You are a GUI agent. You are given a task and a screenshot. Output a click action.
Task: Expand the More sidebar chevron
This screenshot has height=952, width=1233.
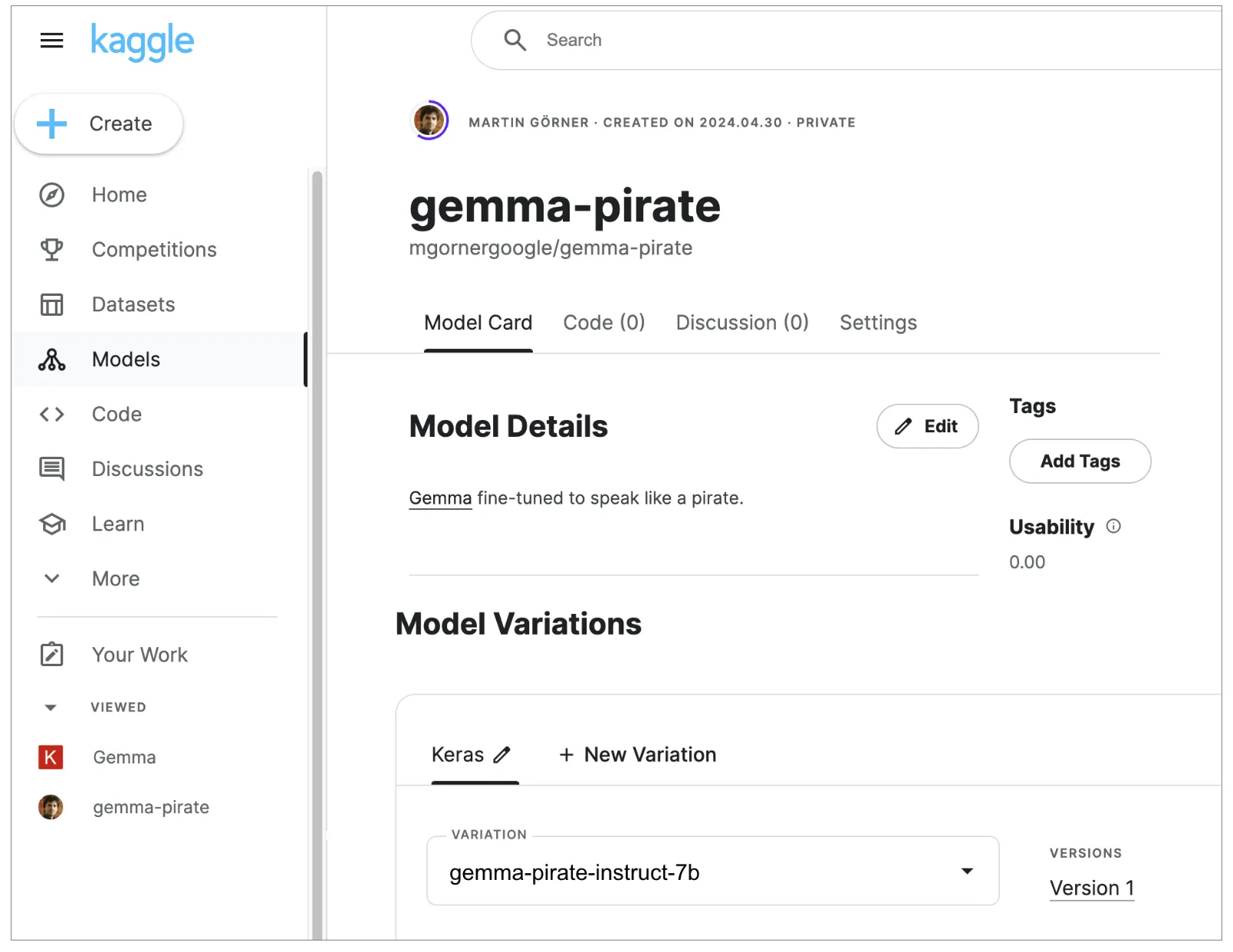pyautogui.click(x=51, y=579)
